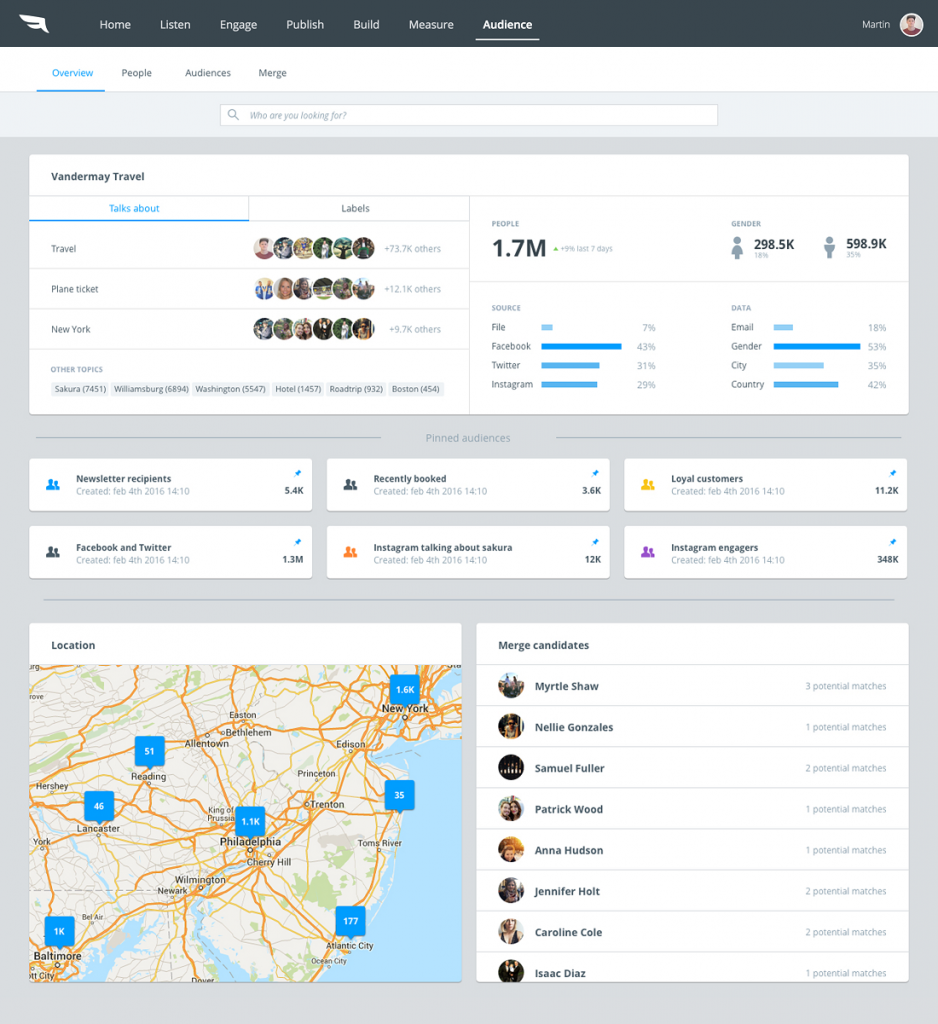Expand the +9.7K others for New York

[414, 328]
